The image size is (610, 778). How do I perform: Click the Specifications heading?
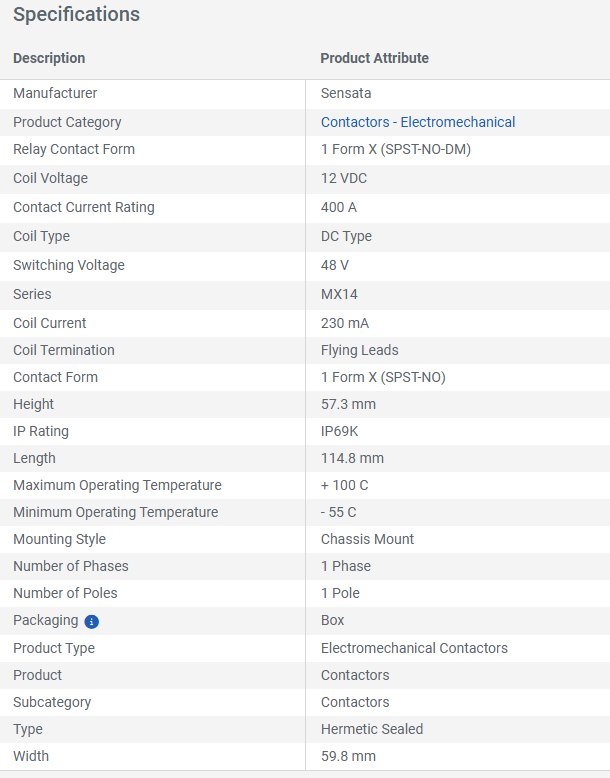coord(76,15)
